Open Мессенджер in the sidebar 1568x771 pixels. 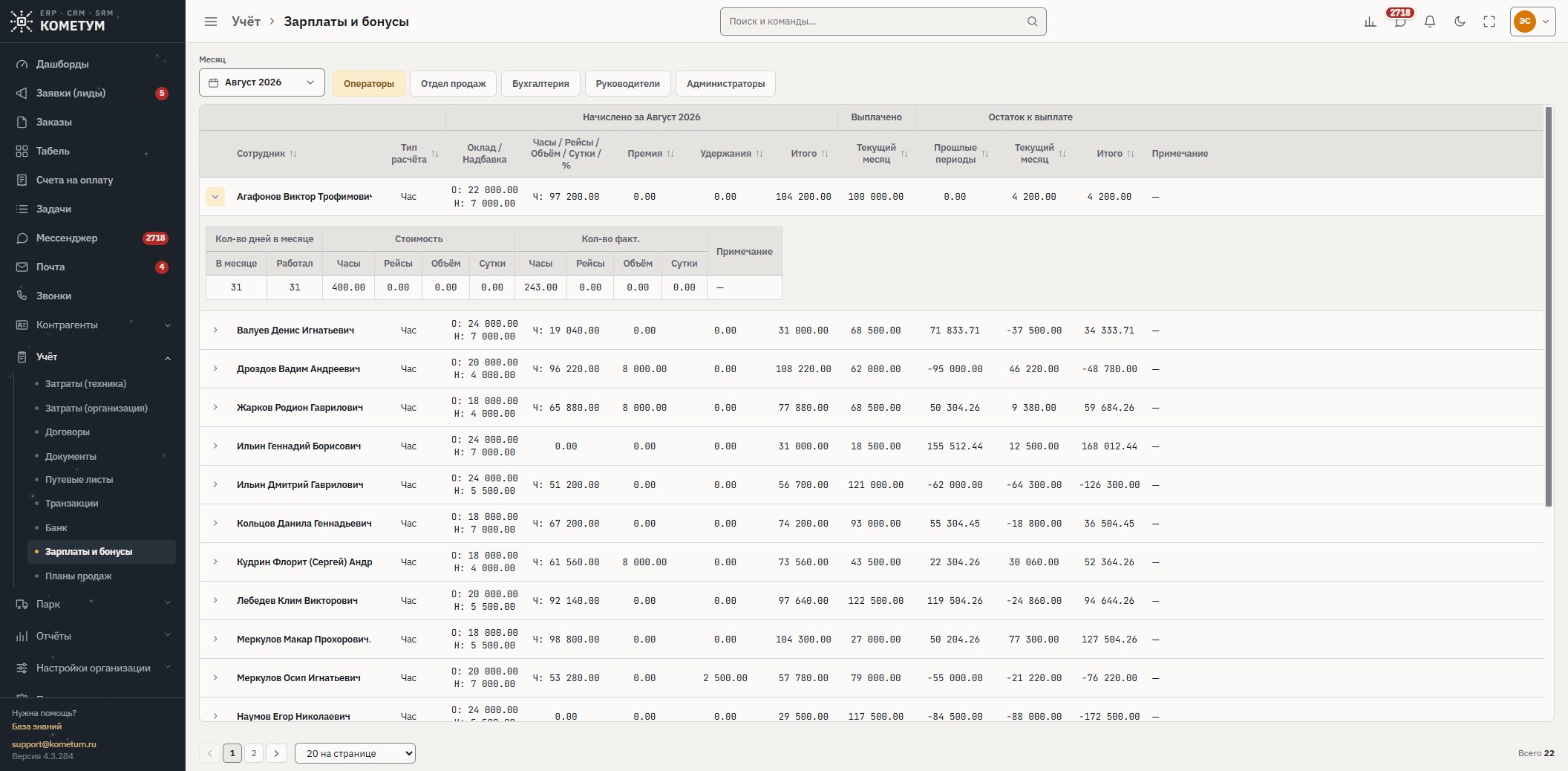click(x=93, y=238)
